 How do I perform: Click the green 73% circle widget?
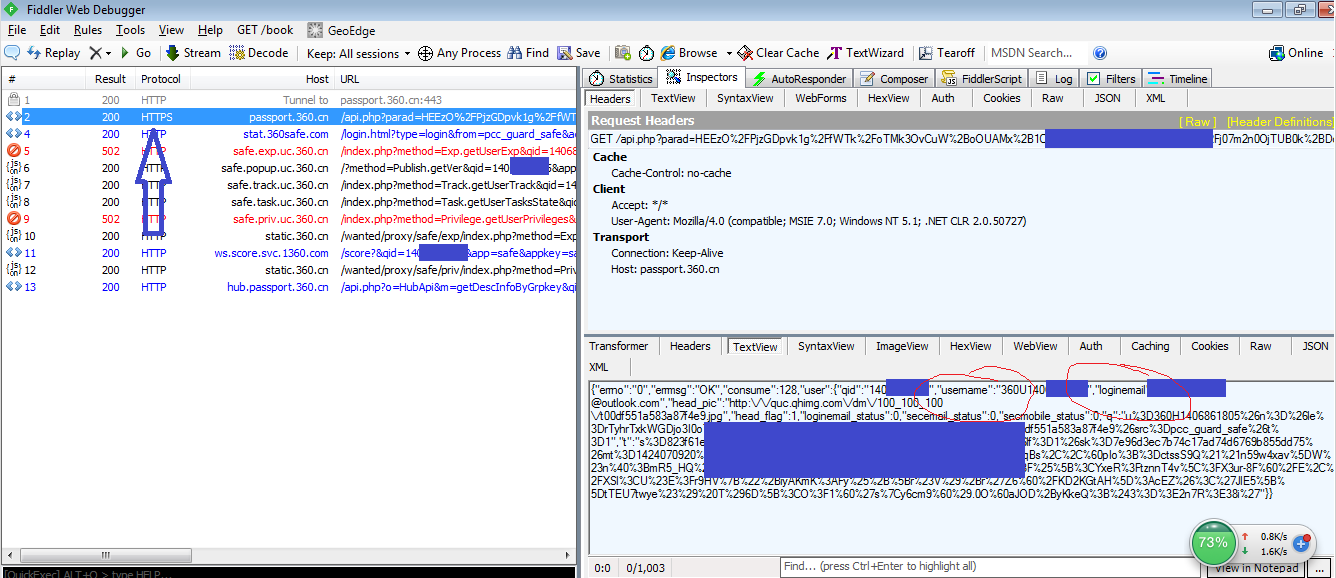pos(1213,544)
